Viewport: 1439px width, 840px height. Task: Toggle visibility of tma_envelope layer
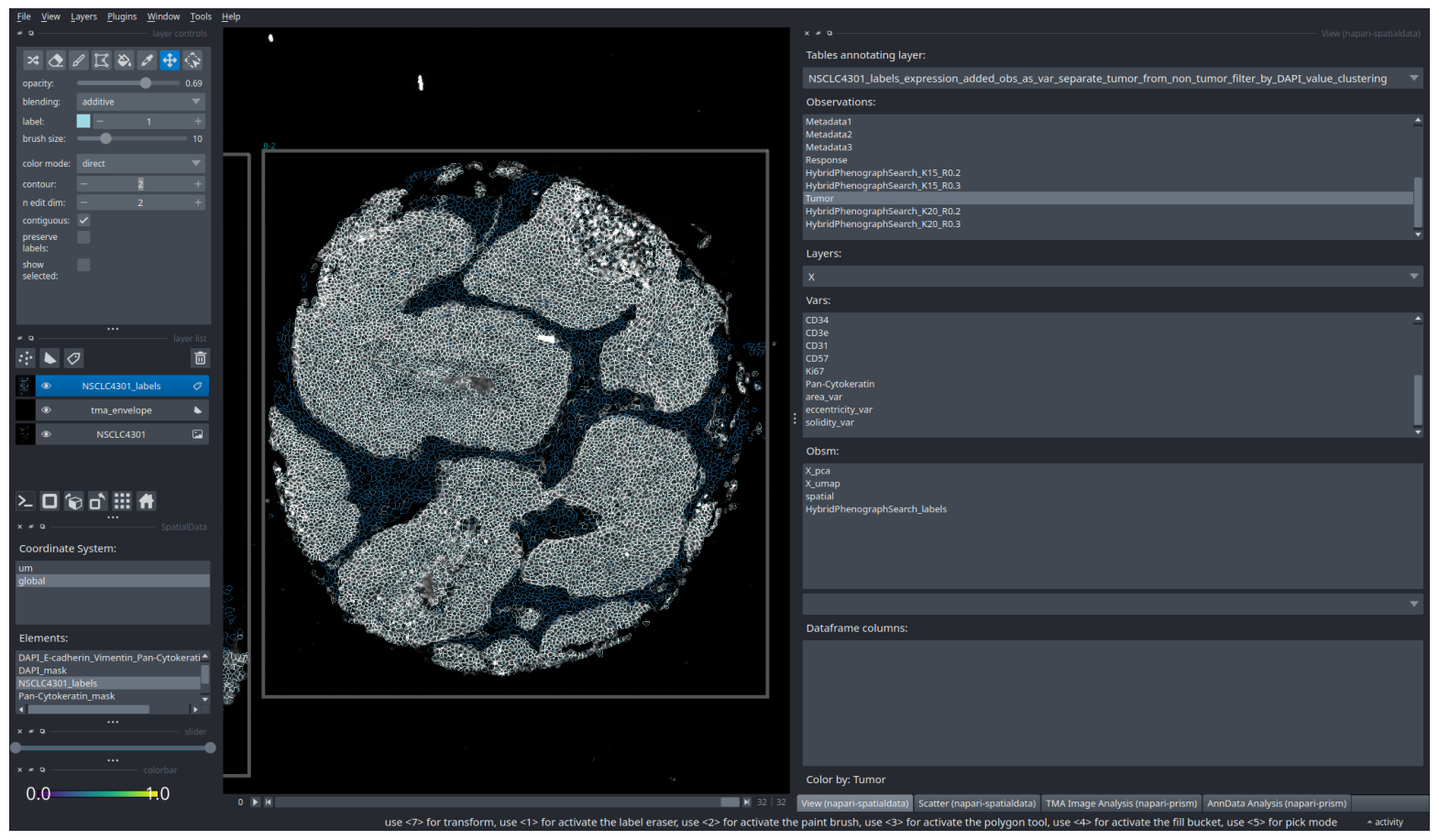[x=46, y=410]
